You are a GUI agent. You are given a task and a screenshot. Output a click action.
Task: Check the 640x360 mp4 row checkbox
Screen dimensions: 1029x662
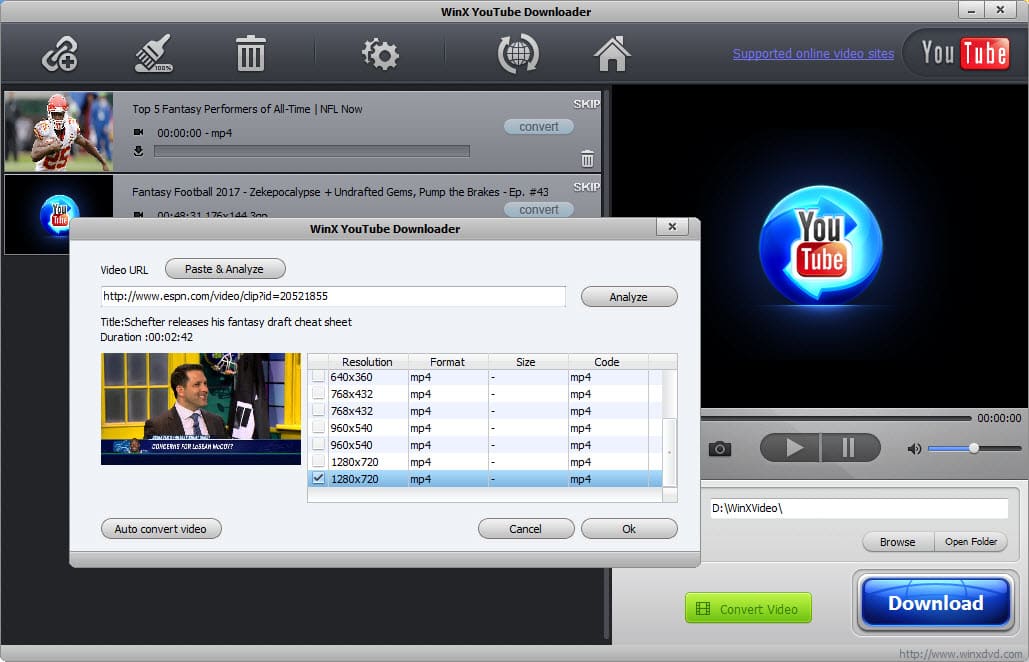coord(318,377)
